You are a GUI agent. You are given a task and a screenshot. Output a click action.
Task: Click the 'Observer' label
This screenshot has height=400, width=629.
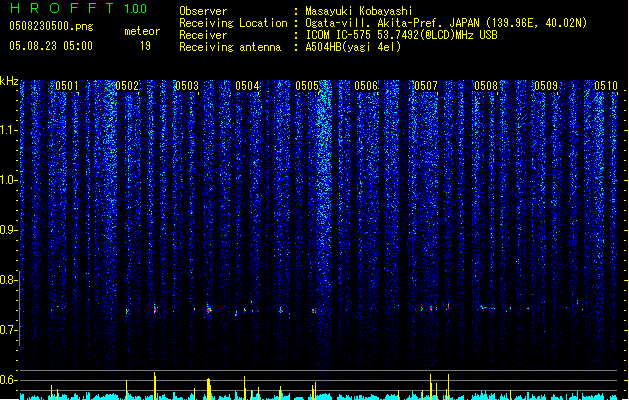tap(203, 11)
